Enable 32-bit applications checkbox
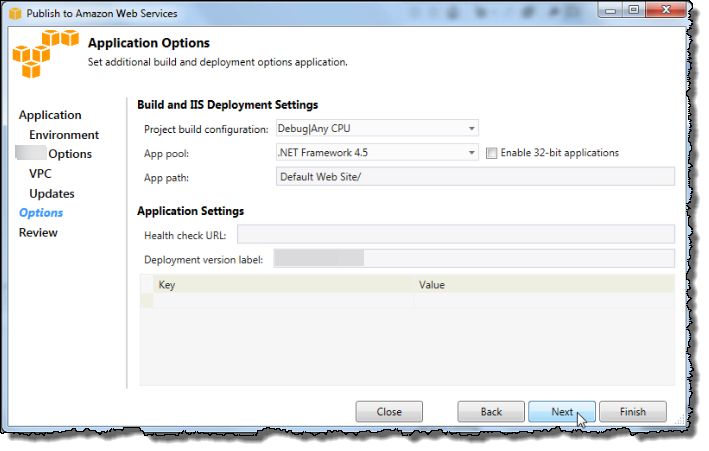This screenshot has width=709, height=451. 491,153
